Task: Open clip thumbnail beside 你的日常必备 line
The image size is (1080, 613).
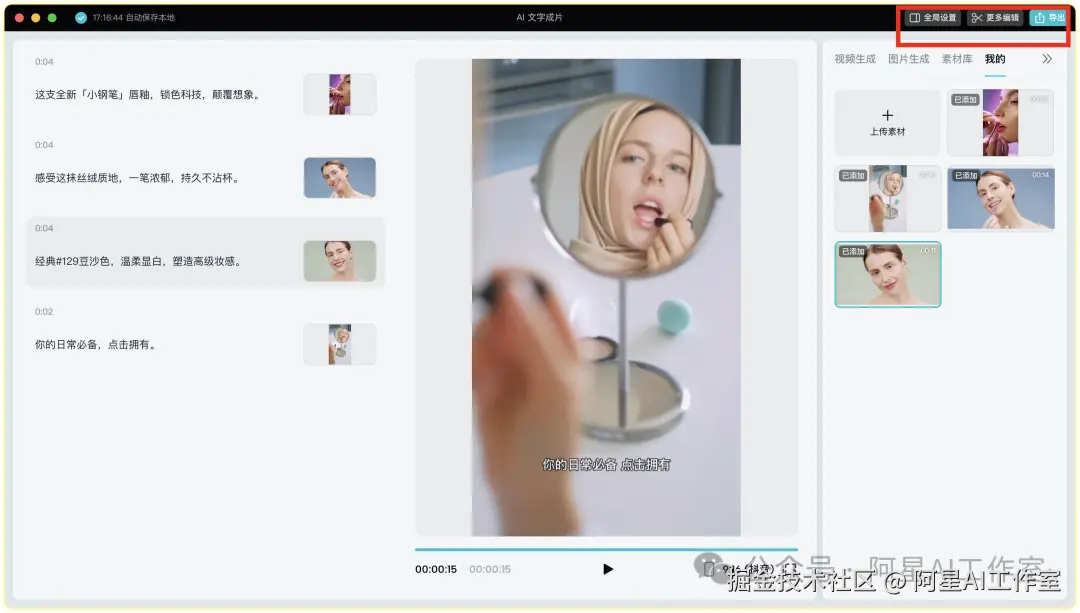Action: point(340,344)
